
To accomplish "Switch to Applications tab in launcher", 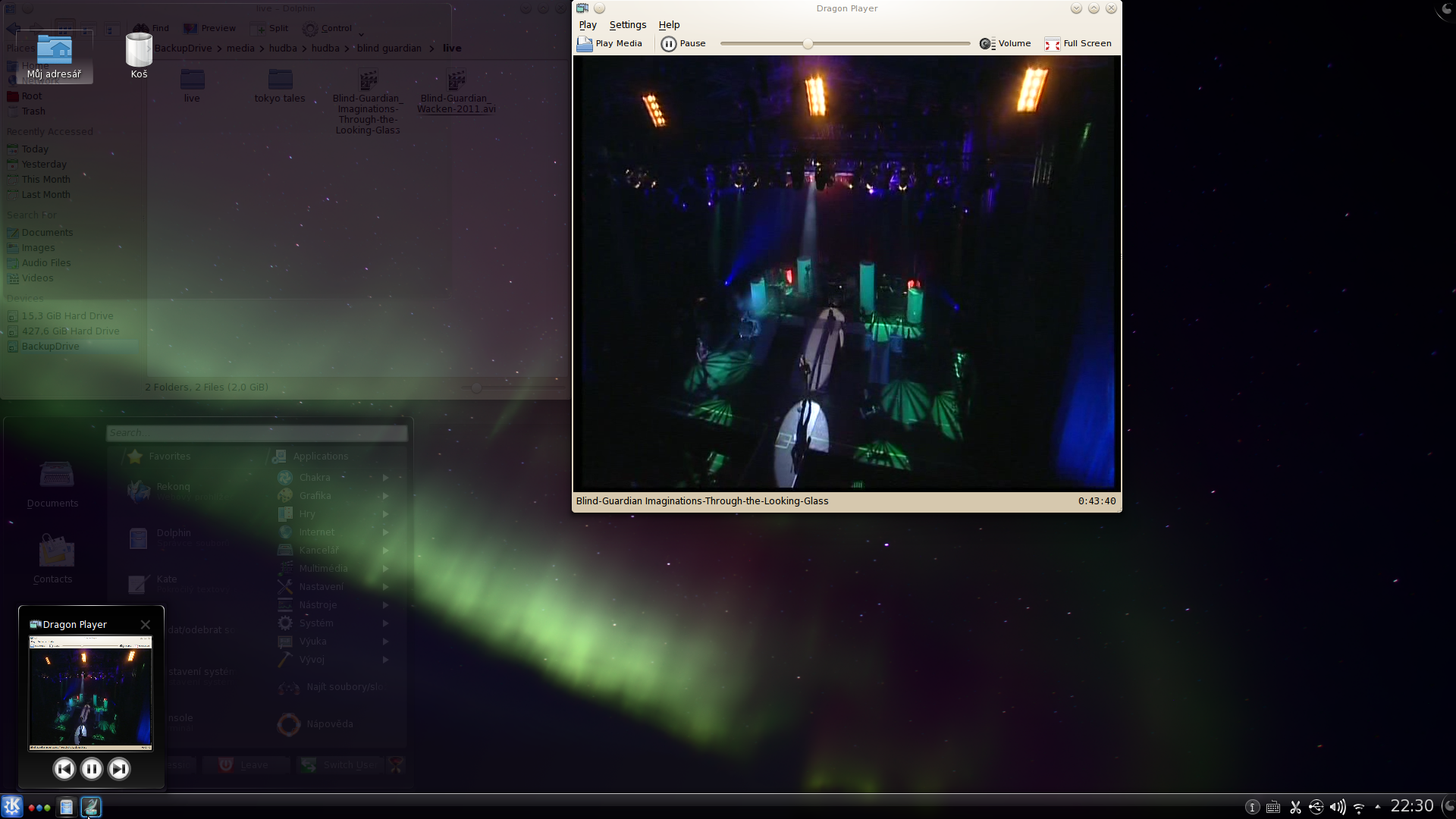I will [311, 457].
